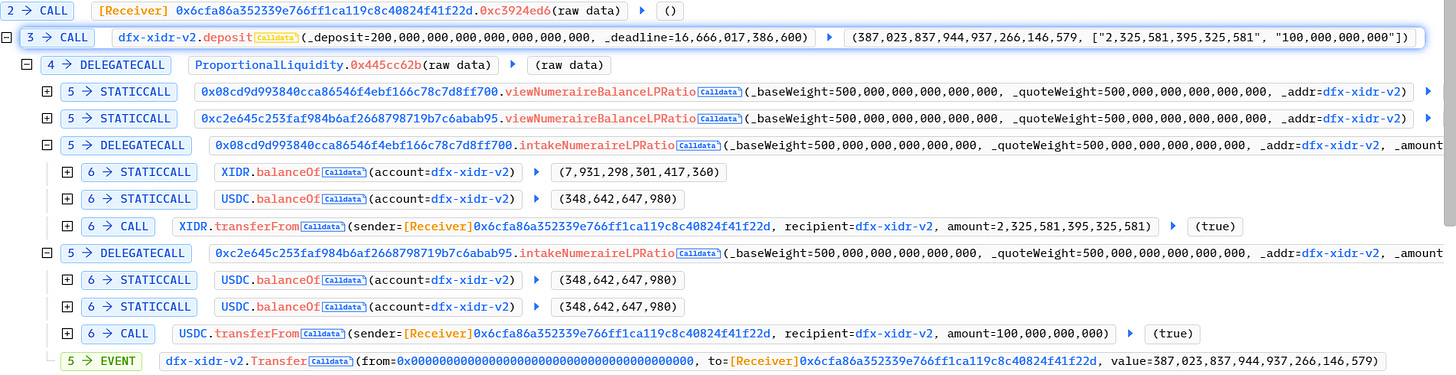Open the USDC token link in USDC.transferFrom
1456x375 pixels.
195,333
